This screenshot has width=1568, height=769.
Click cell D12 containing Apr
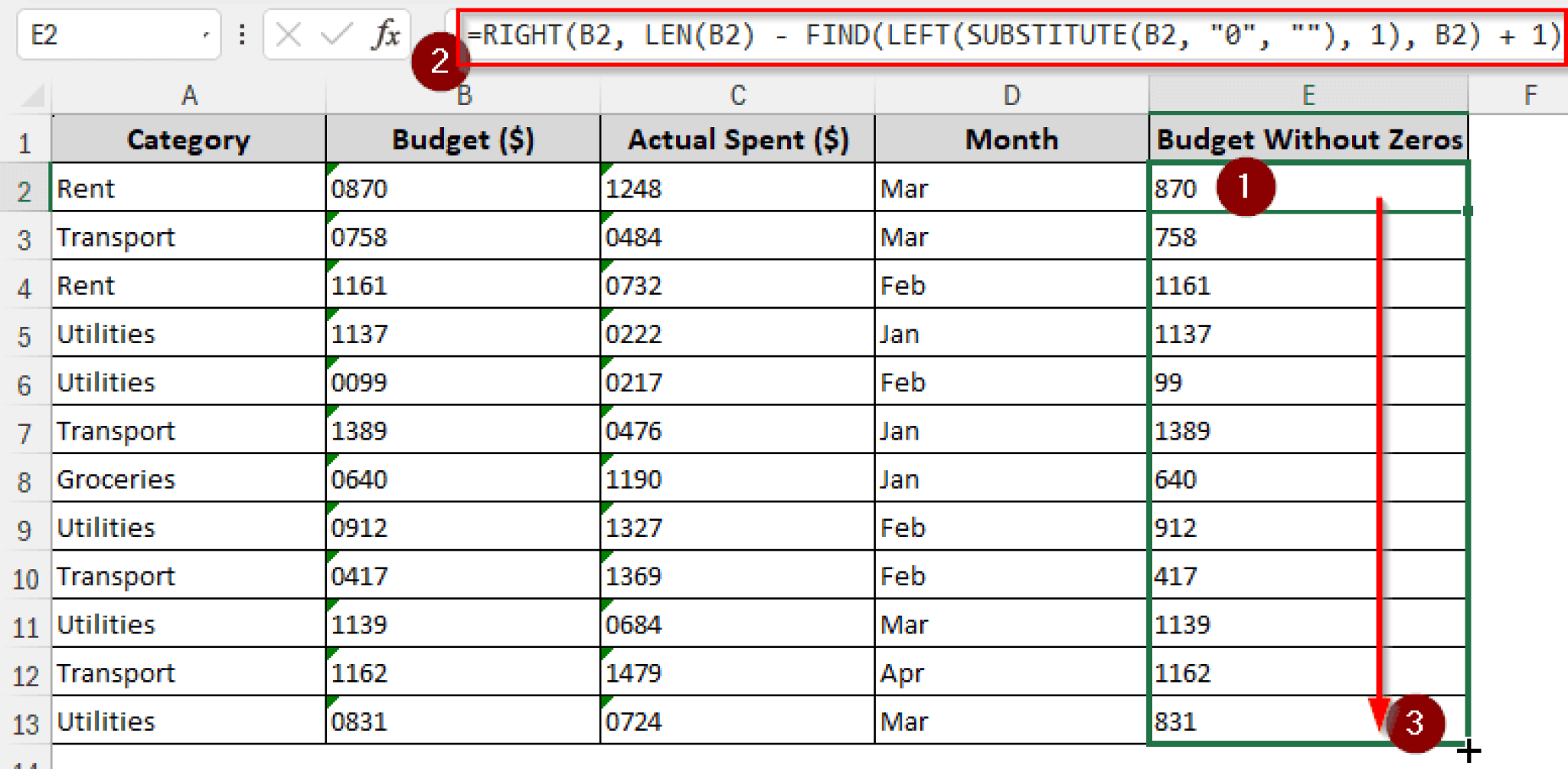pos(1011,673)
